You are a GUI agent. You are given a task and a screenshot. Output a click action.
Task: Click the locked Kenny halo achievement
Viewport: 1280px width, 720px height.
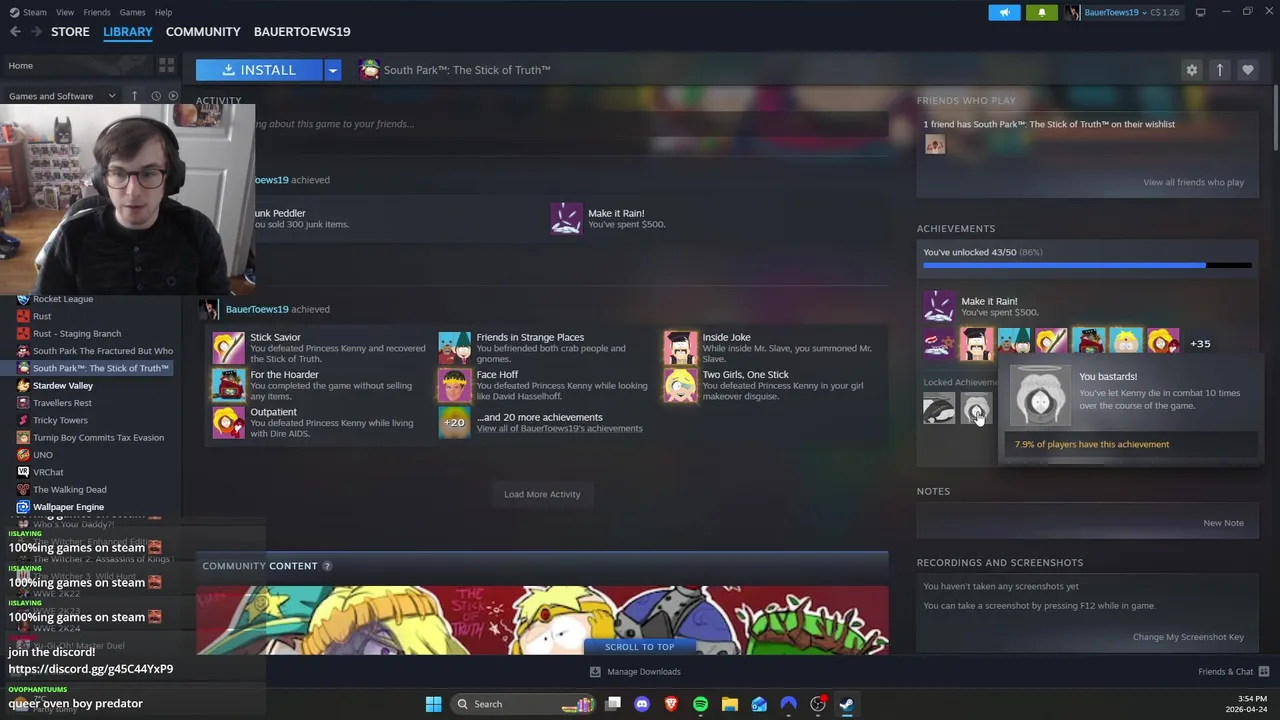(976, 409)
